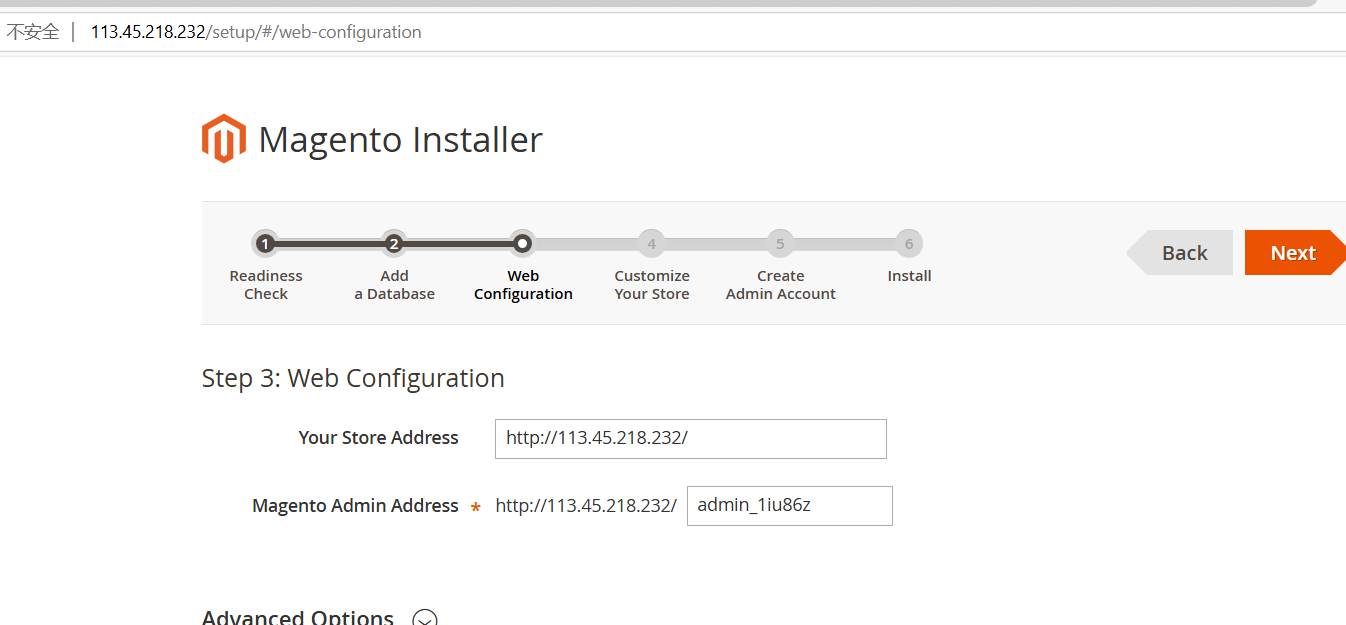The height and width of the screenshot is (625, 1346).
Task: Open step 5 Create Admin Account
Action: [x=780, y=243]
